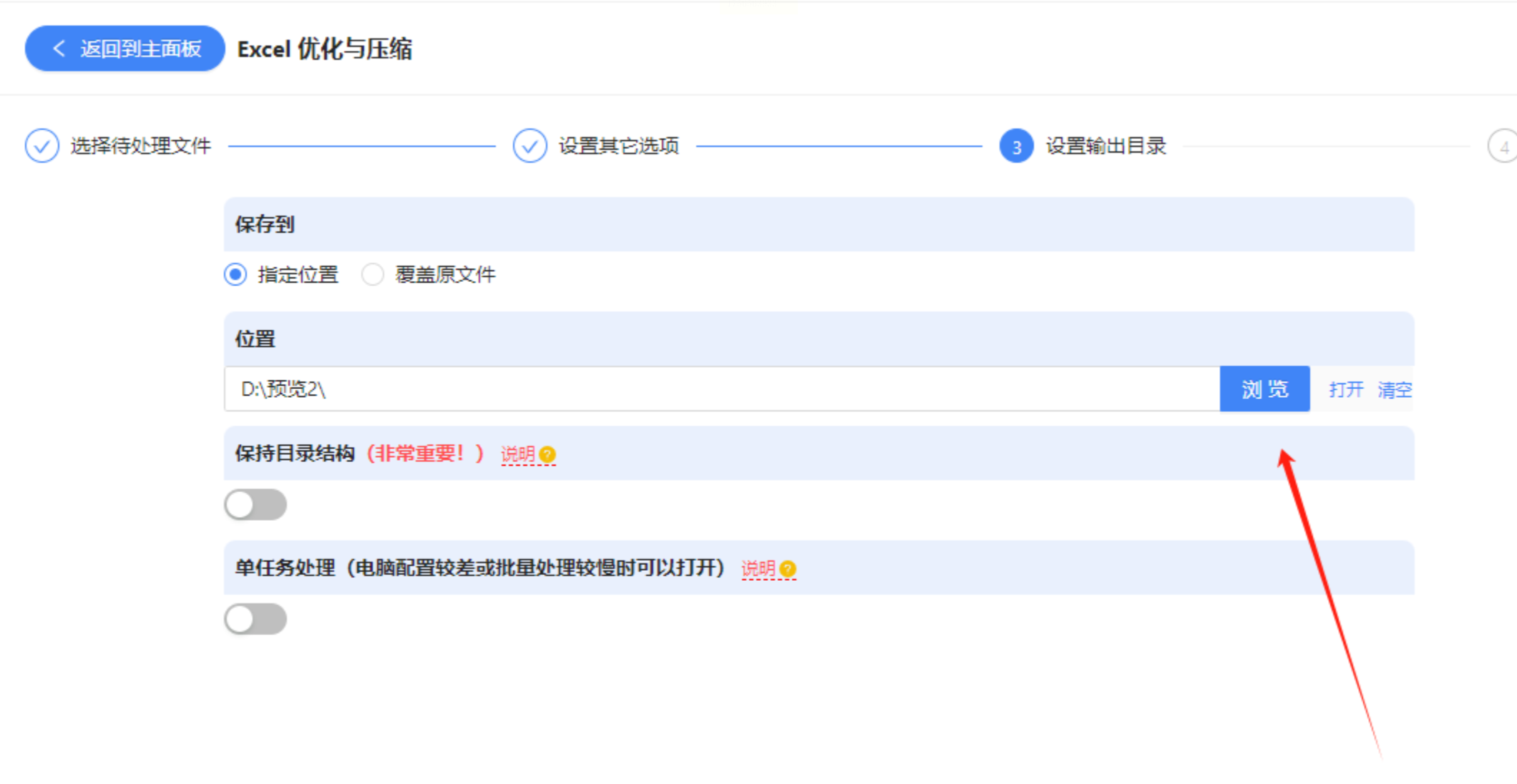Toggle the 保持目录结构 switch

point(255,505)
